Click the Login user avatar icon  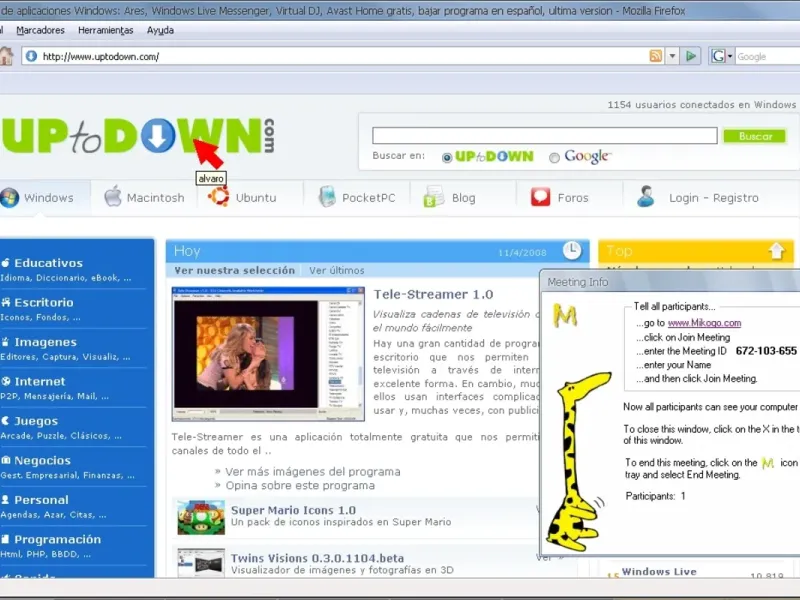[646, 196]
